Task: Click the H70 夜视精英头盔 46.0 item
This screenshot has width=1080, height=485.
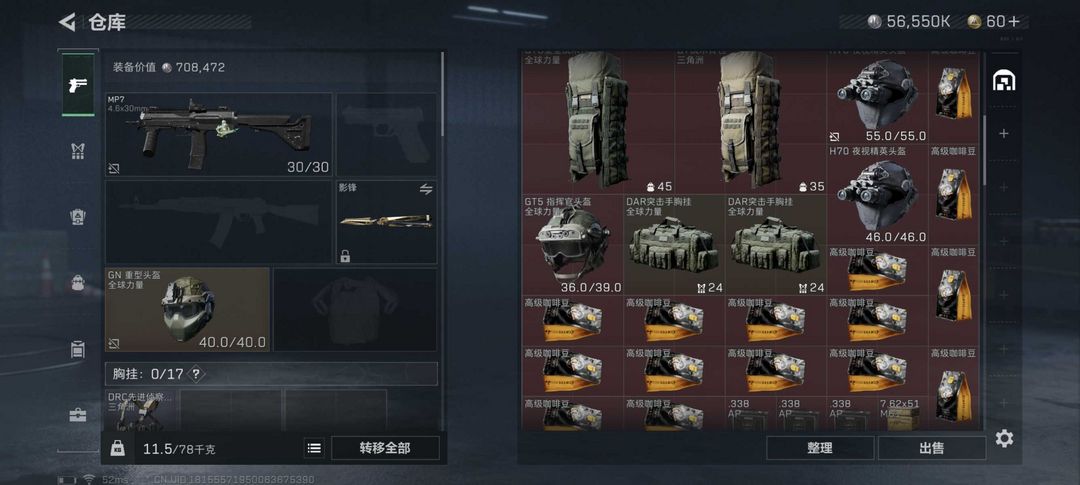Action: tap(877, 194)
